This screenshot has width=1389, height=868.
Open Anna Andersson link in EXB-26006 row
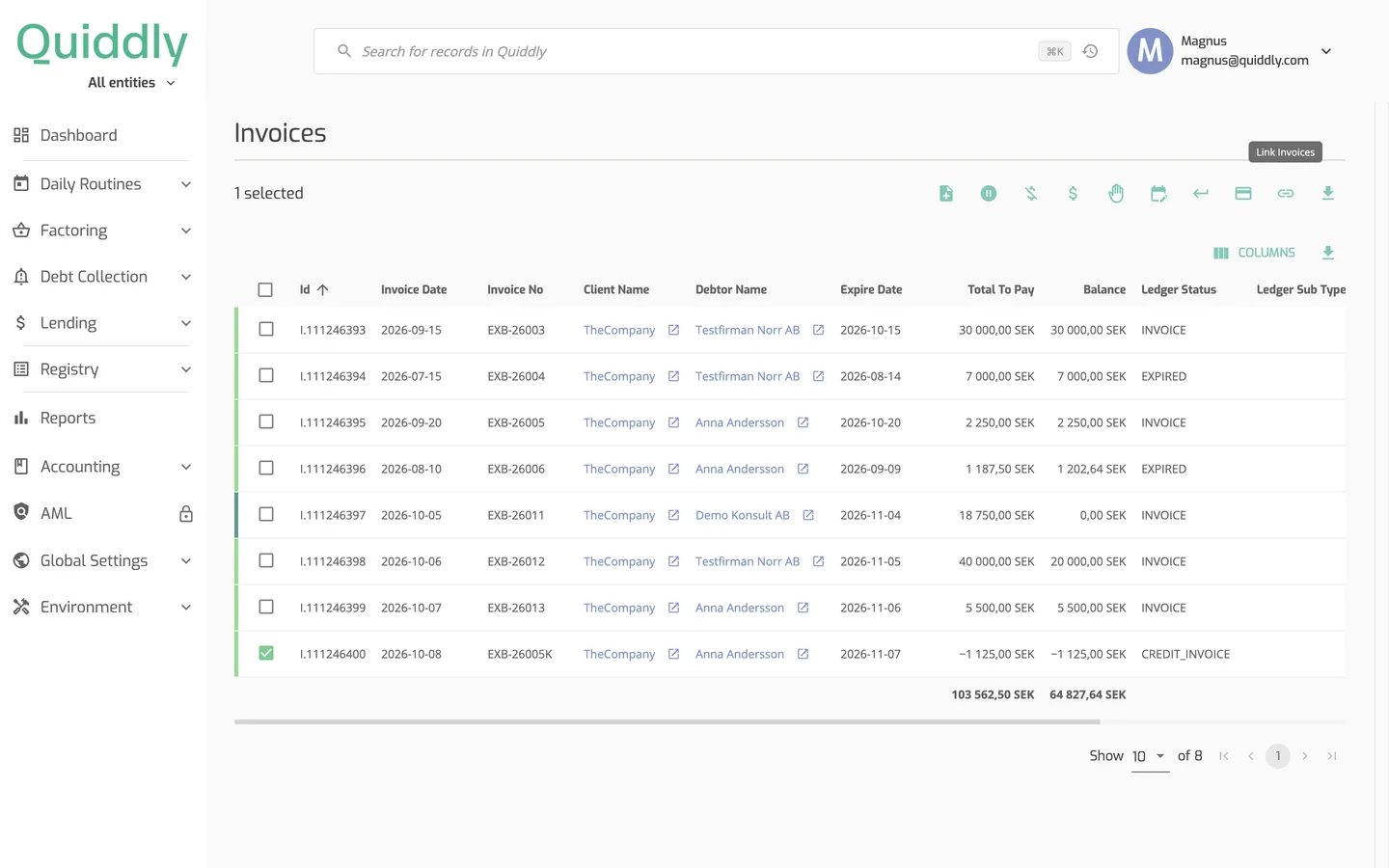click(740, 469)
